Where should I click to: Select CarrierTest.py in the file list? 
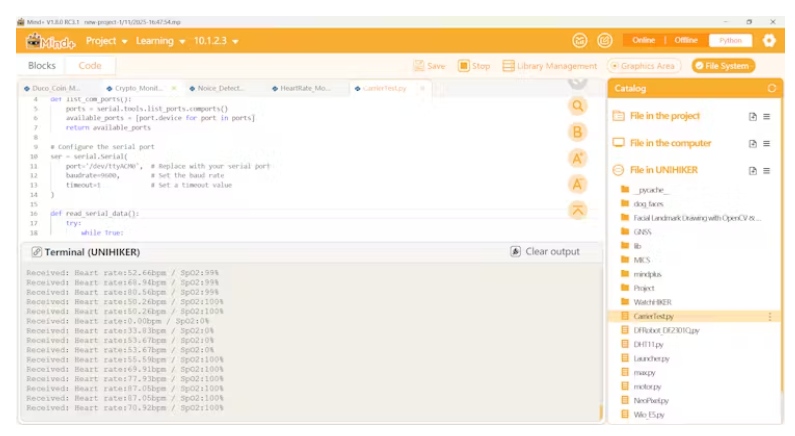click(x=654, y=316)
